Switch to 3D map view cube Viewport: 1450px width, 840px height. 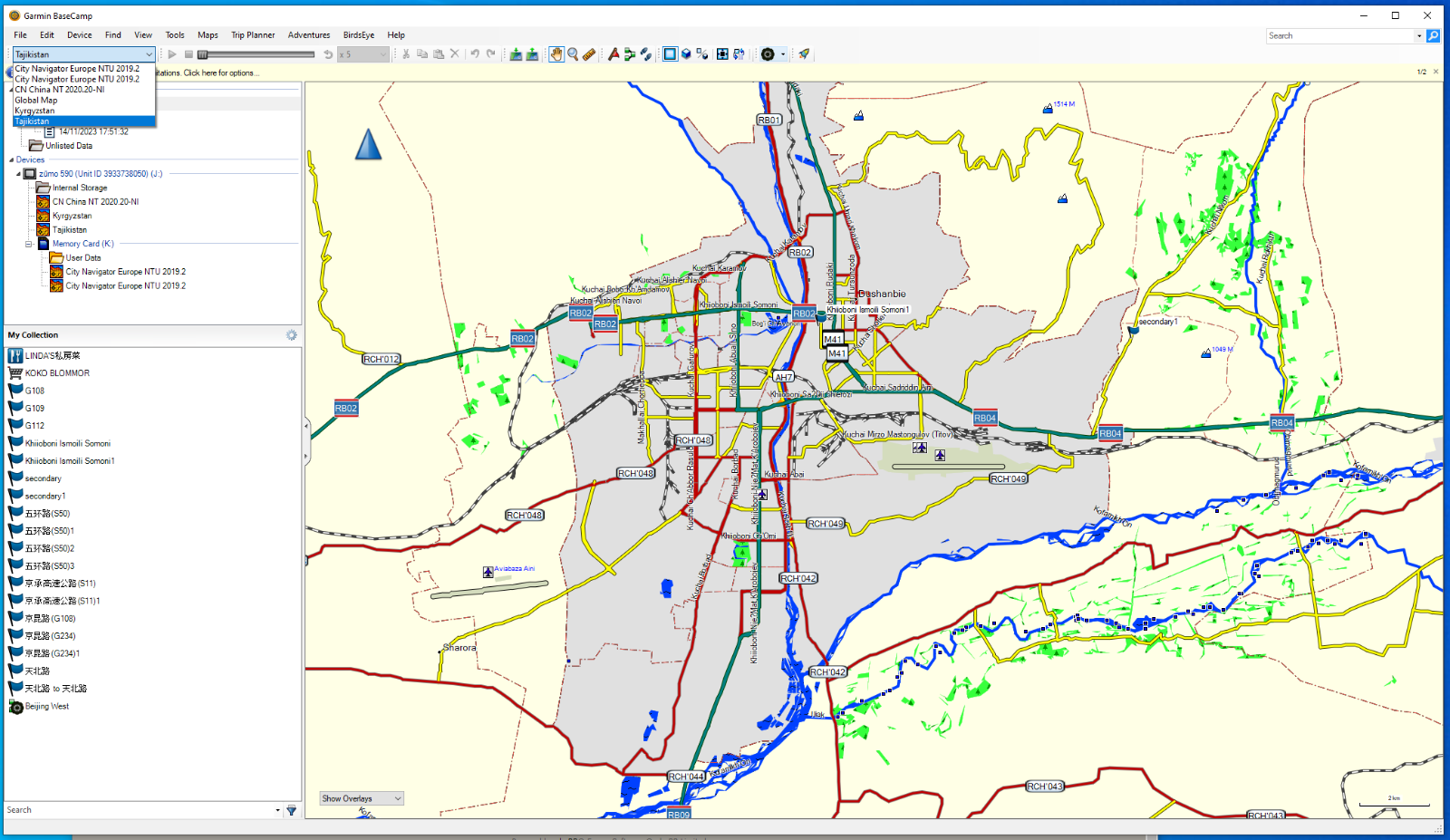(686, 54)
